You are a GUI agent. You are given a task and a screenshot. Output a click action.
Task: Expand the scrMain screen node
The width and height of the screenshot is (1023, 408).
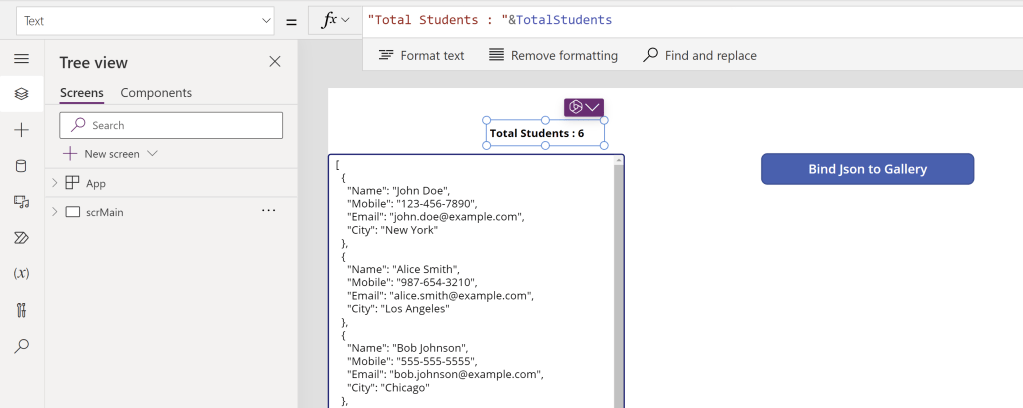point(54,212)
